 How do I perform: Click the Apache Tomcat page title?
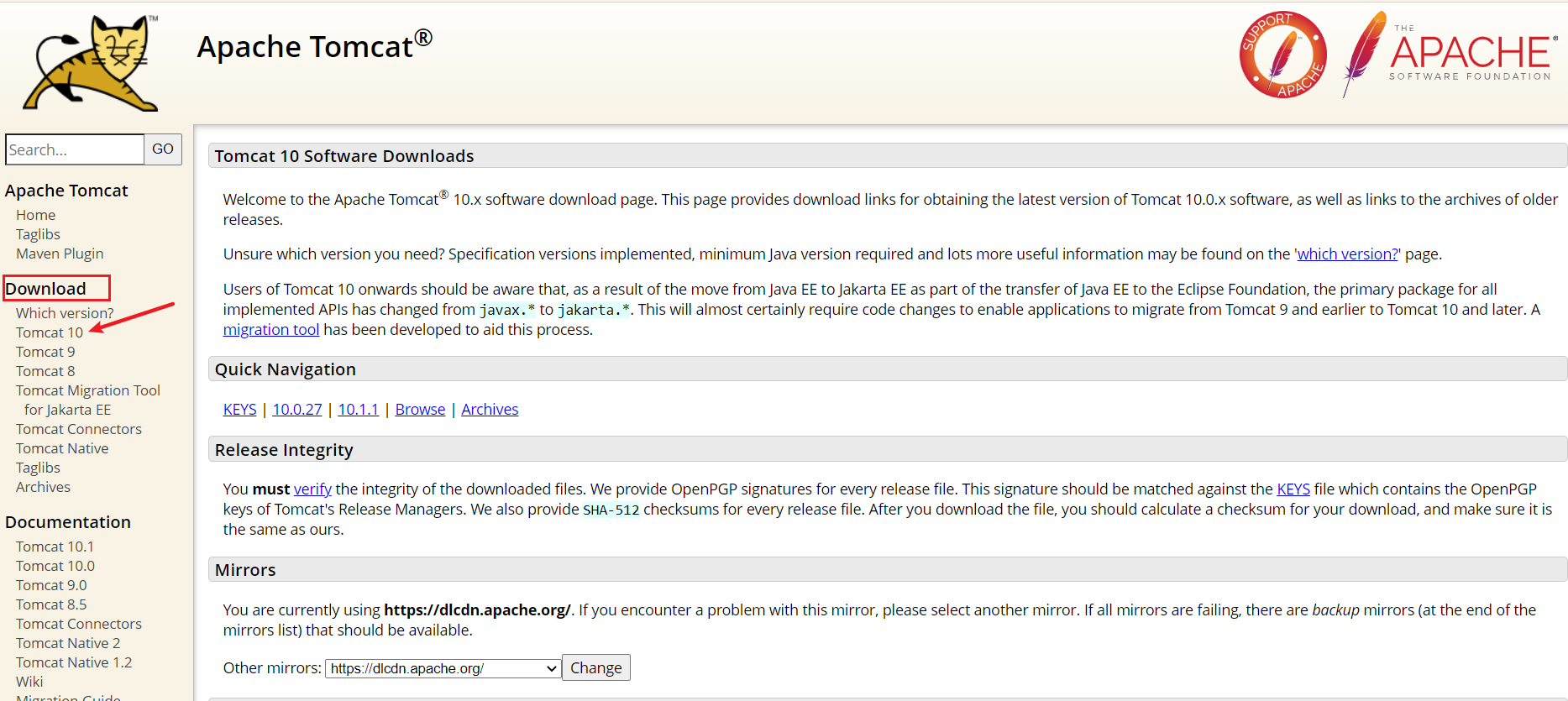[x=315, y=45]
